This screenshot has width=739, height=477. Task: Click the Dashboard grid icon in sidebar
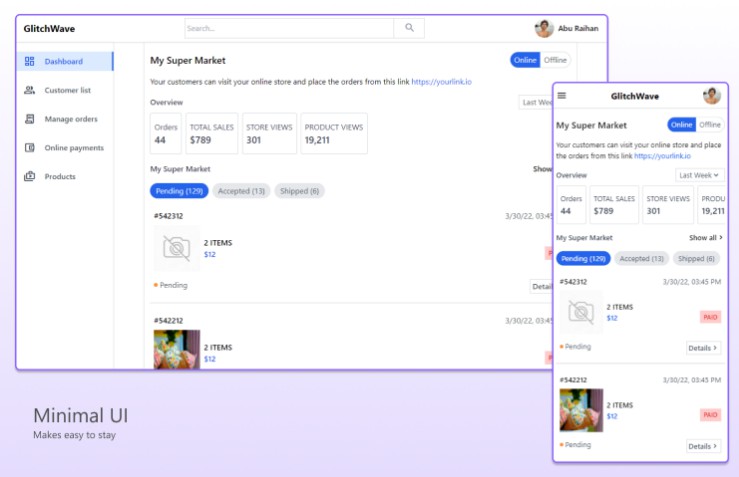(x=29, y=62)
